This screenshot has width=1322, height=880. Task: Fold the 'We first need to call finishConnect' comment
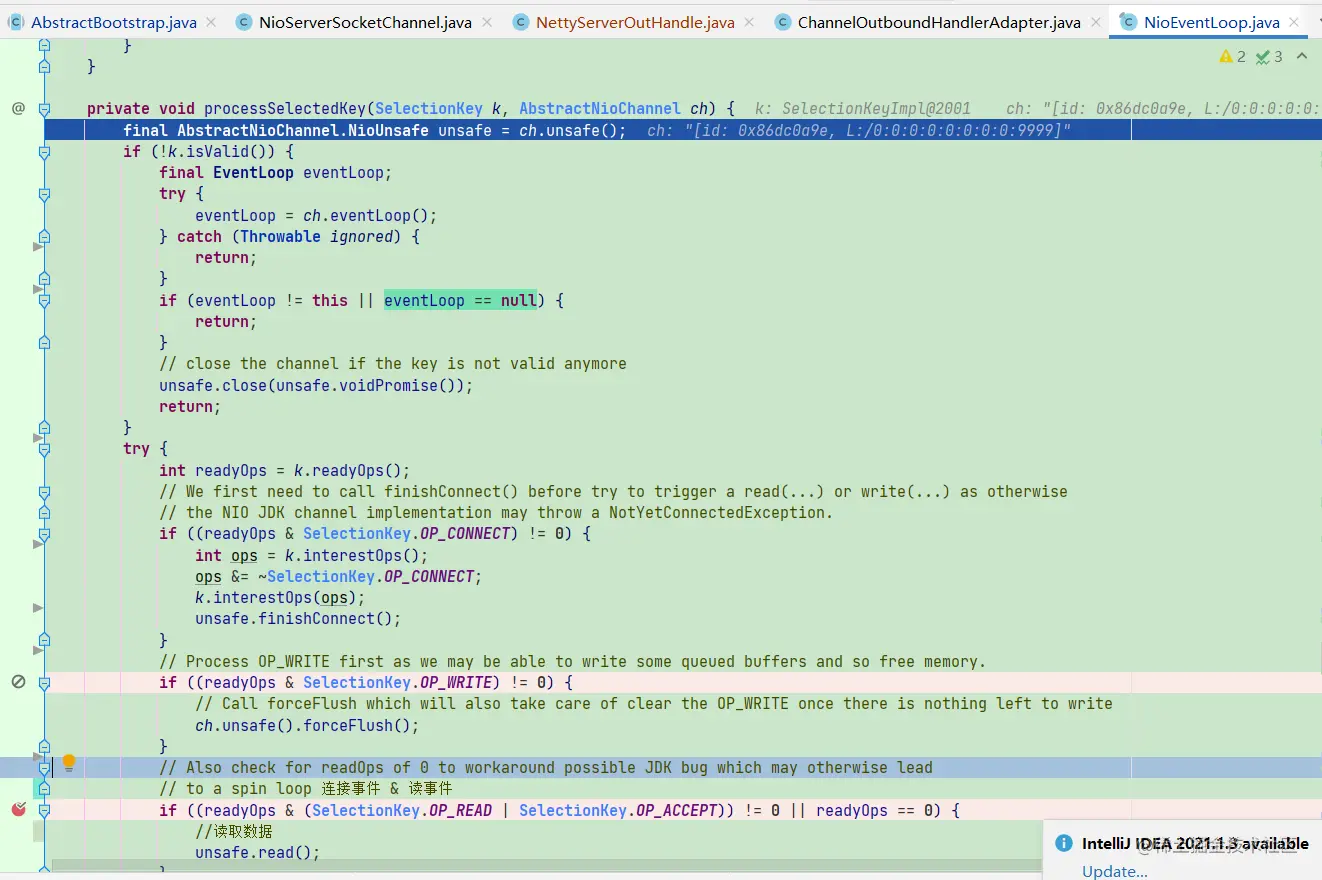coord(44,492)
